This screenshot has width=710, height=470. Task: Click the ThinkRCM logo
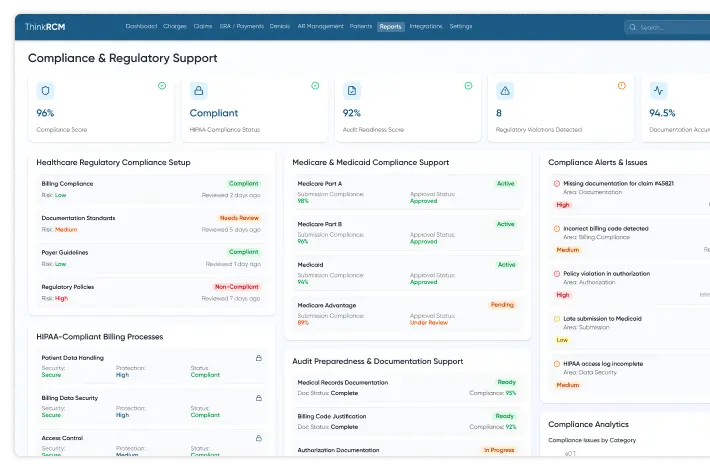click(45, 27)
